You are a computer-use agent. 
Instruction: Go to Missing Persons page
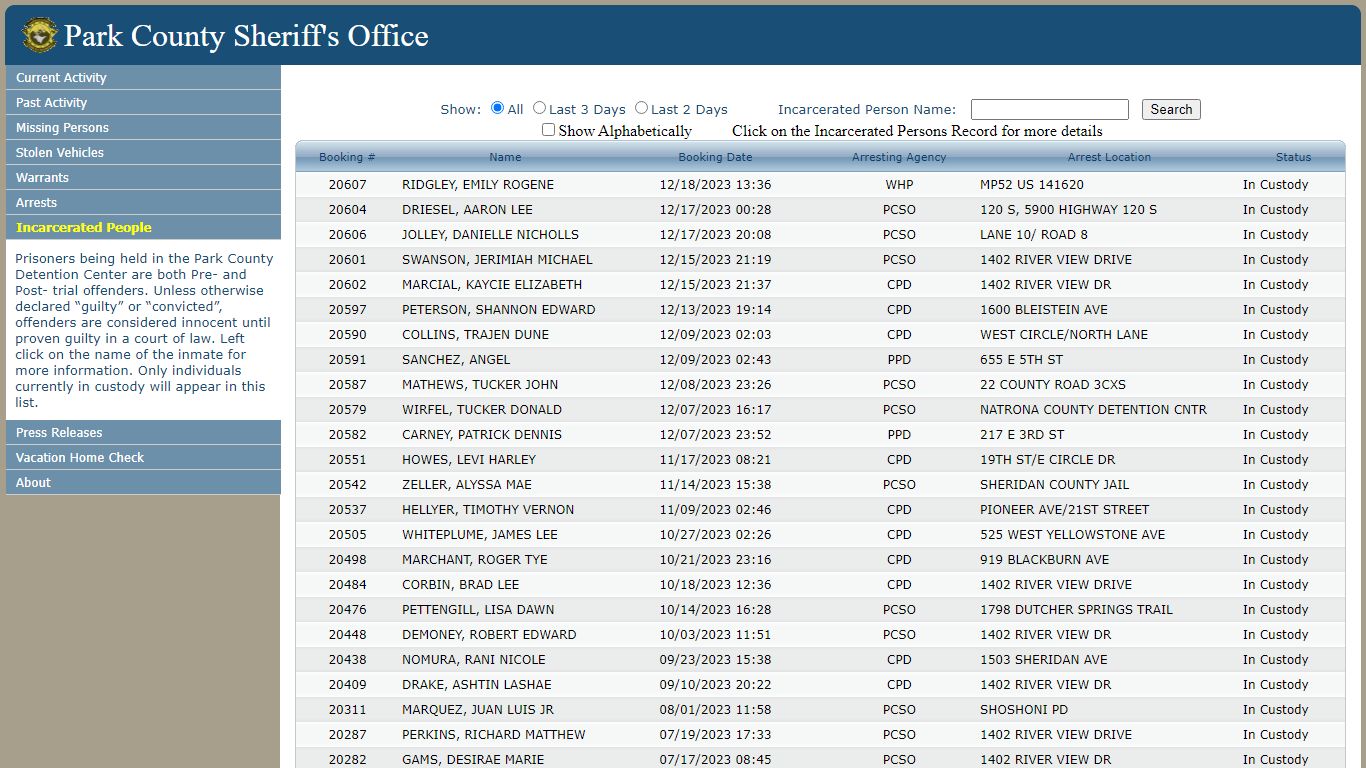click(x=143, y=128)
